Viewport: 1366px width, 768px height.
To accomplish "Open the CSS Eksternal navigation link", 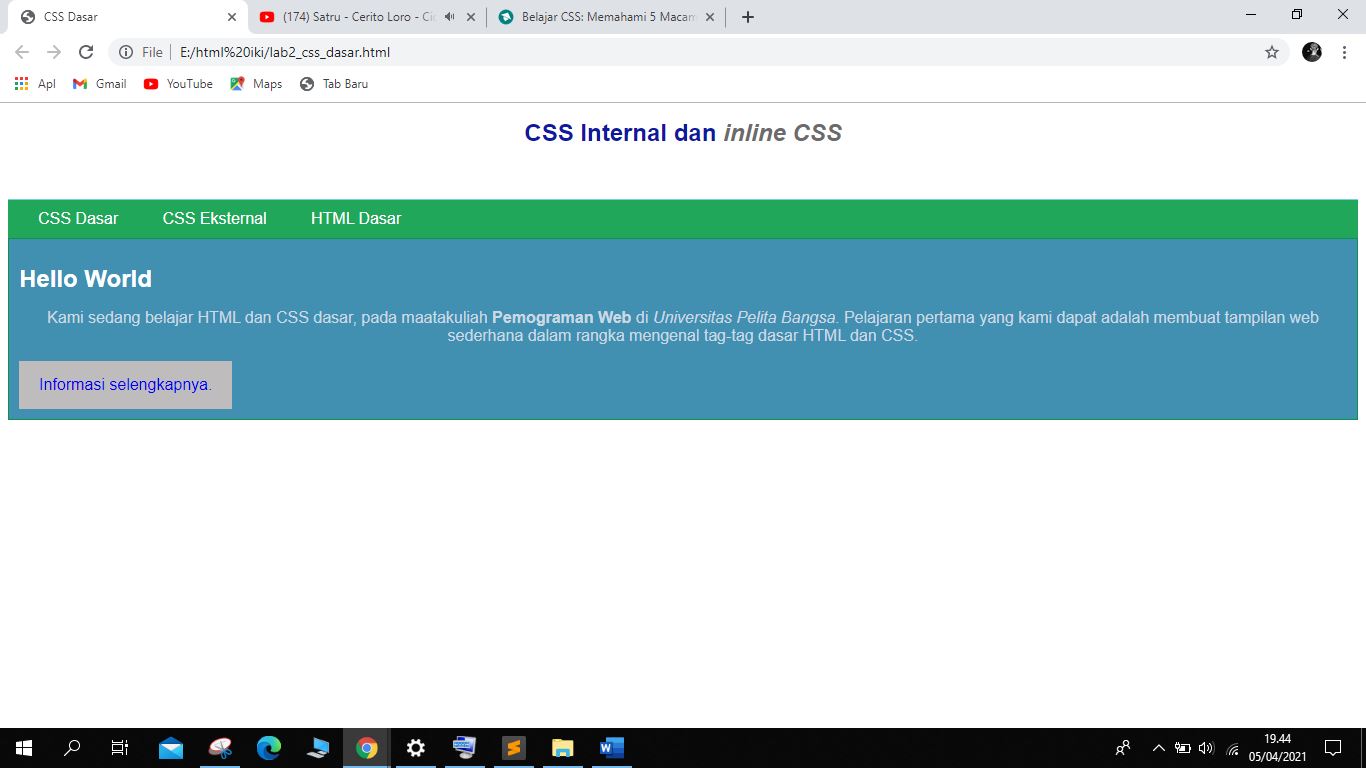I will (x=214, y=218).
